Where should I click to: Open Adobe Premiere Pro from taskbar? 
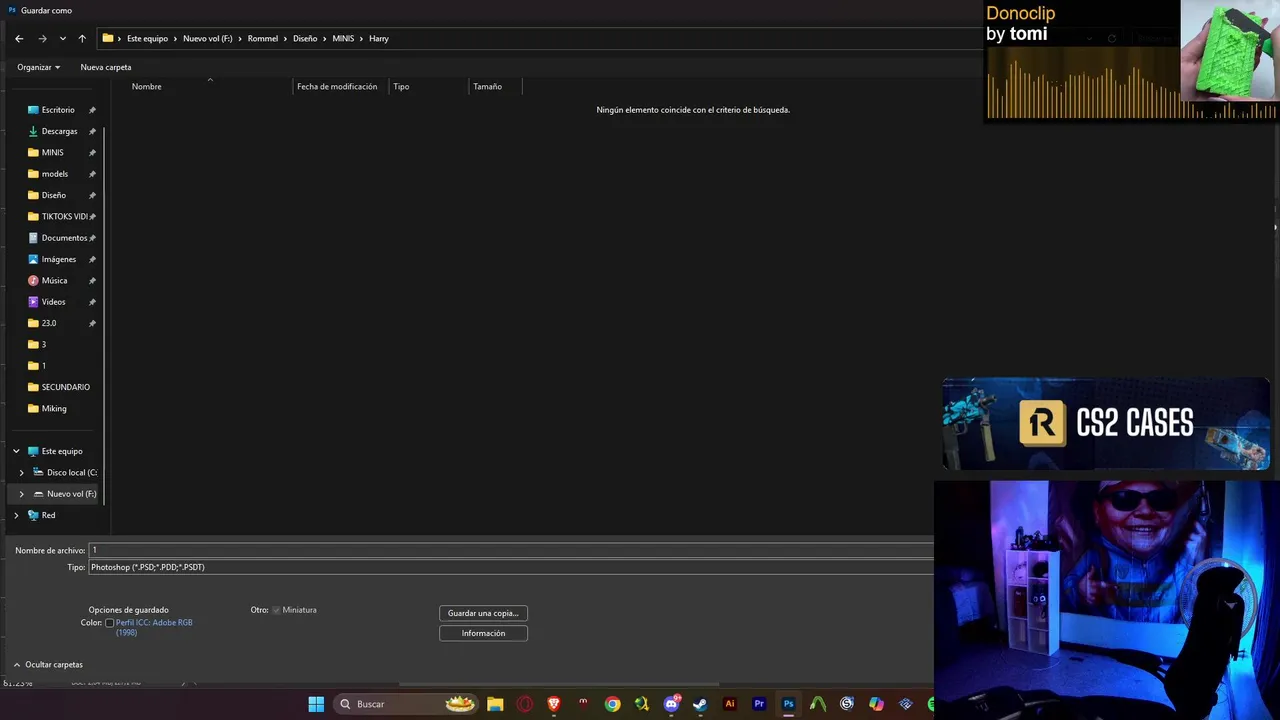(759, 704)
